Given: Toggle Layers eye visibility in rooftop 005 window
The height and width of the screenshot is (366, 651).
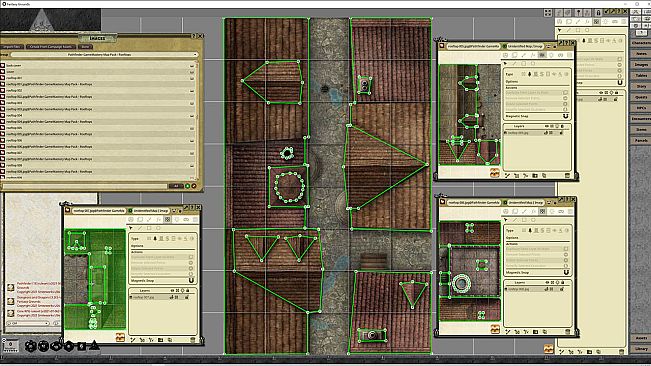Looking at the screenshot, I should click(547, 126).
